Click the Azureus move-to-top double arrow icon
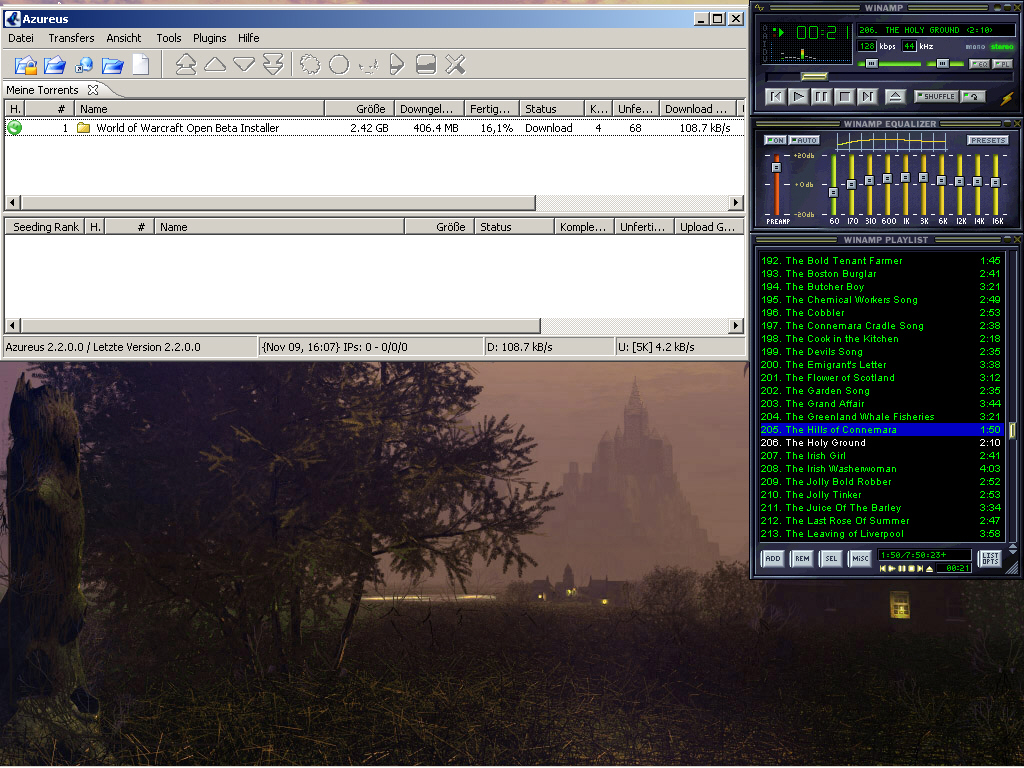 click(x=186, y=65)
